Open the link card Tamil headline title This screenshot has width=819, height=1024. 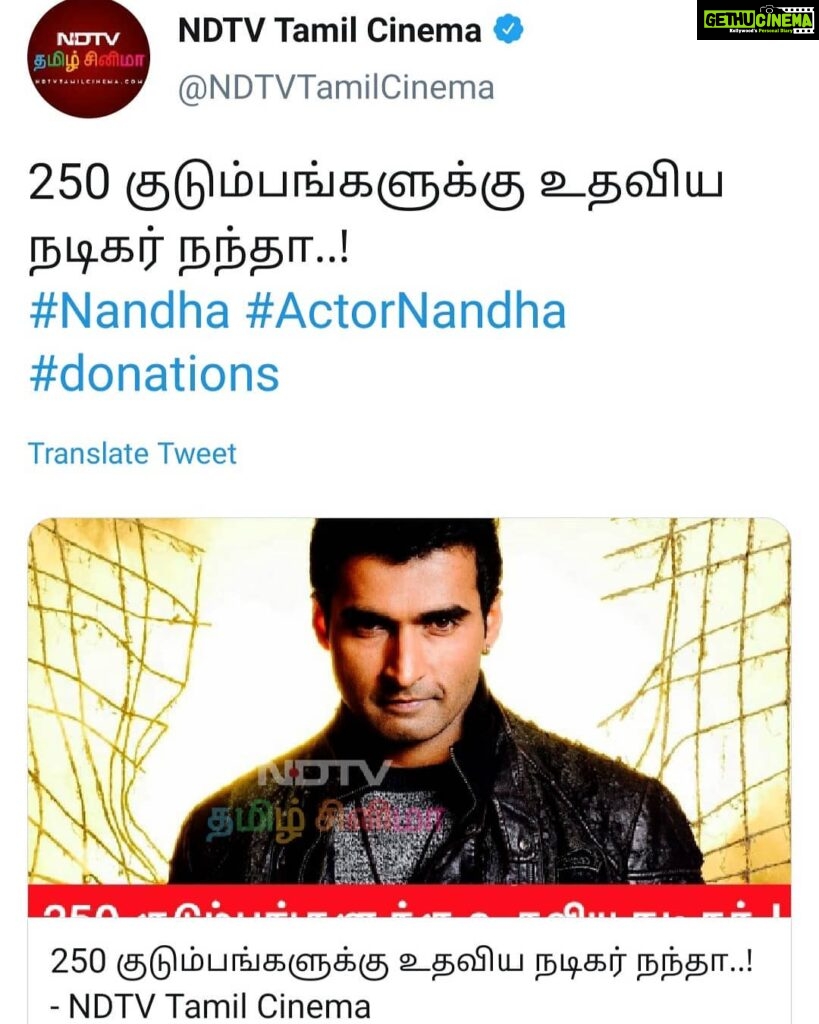(401, 963)
